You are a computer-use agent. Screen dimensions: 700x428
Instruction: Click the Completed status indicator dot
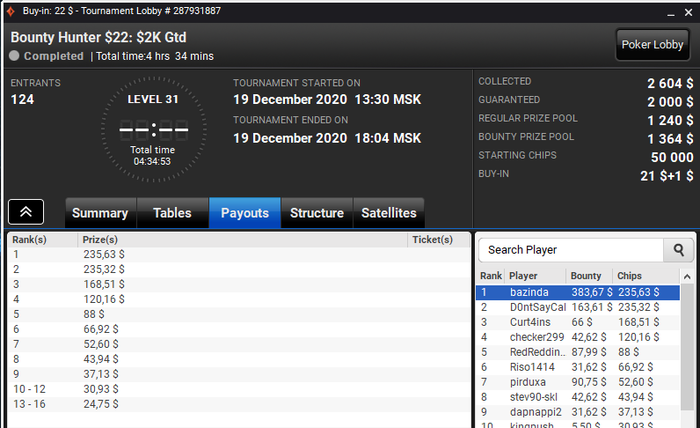(x=14, y=56)
